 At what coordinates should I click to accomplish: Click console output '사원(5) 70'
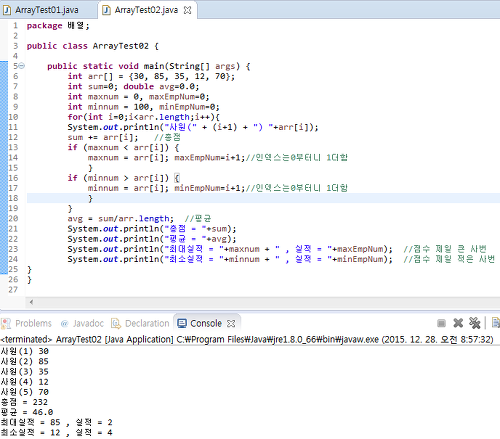coord(25,392)
